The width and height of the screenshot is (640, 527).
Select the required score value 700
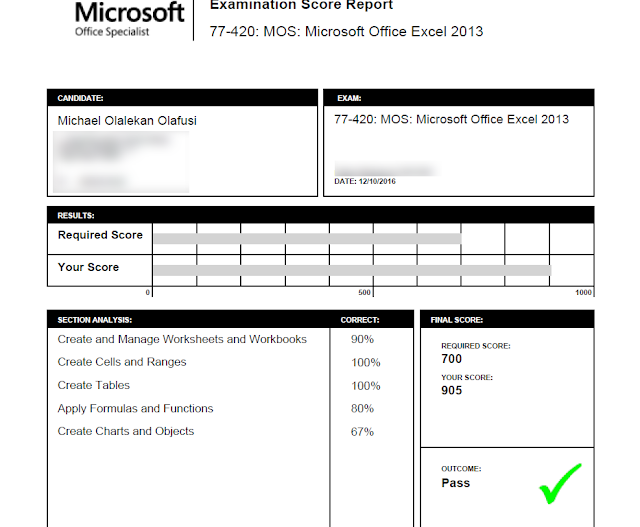(451, 359)
